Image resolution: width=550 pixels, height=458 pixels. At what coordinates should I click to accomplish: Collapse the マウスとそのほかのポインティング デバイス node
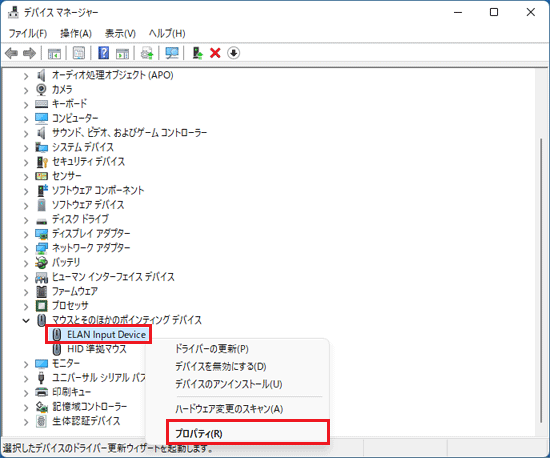click(x=26, y=321)
